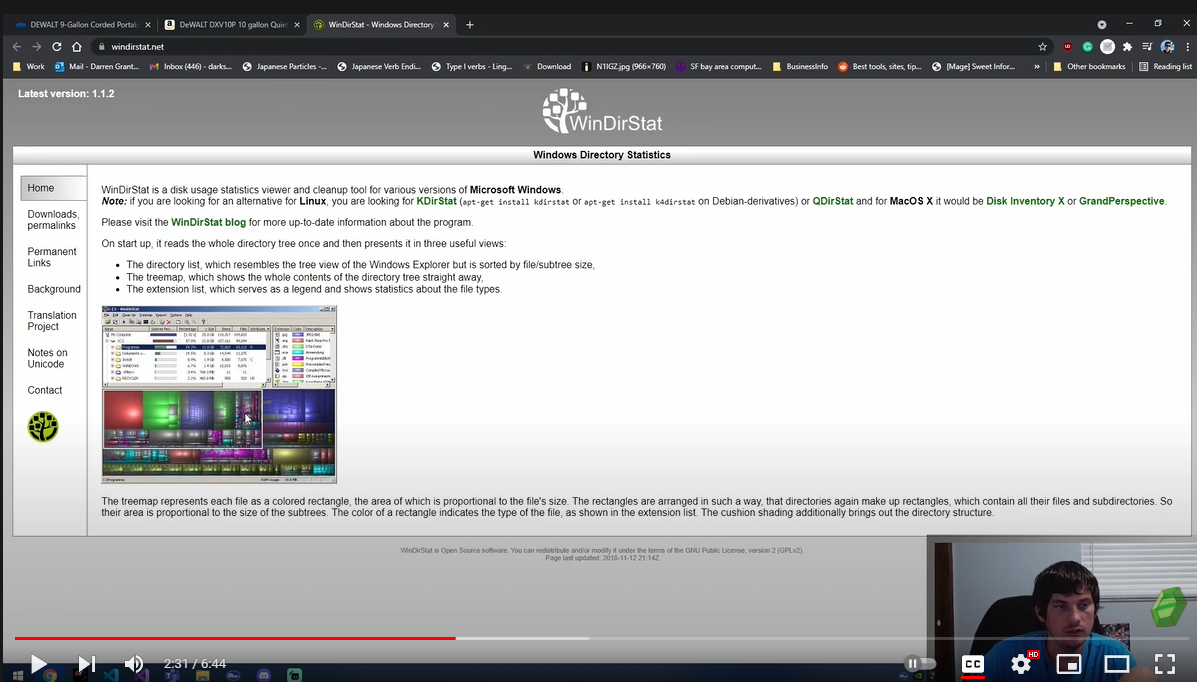Open a new browser tab
Viewport: 1197px width, 682px height.
pos(469,24)
